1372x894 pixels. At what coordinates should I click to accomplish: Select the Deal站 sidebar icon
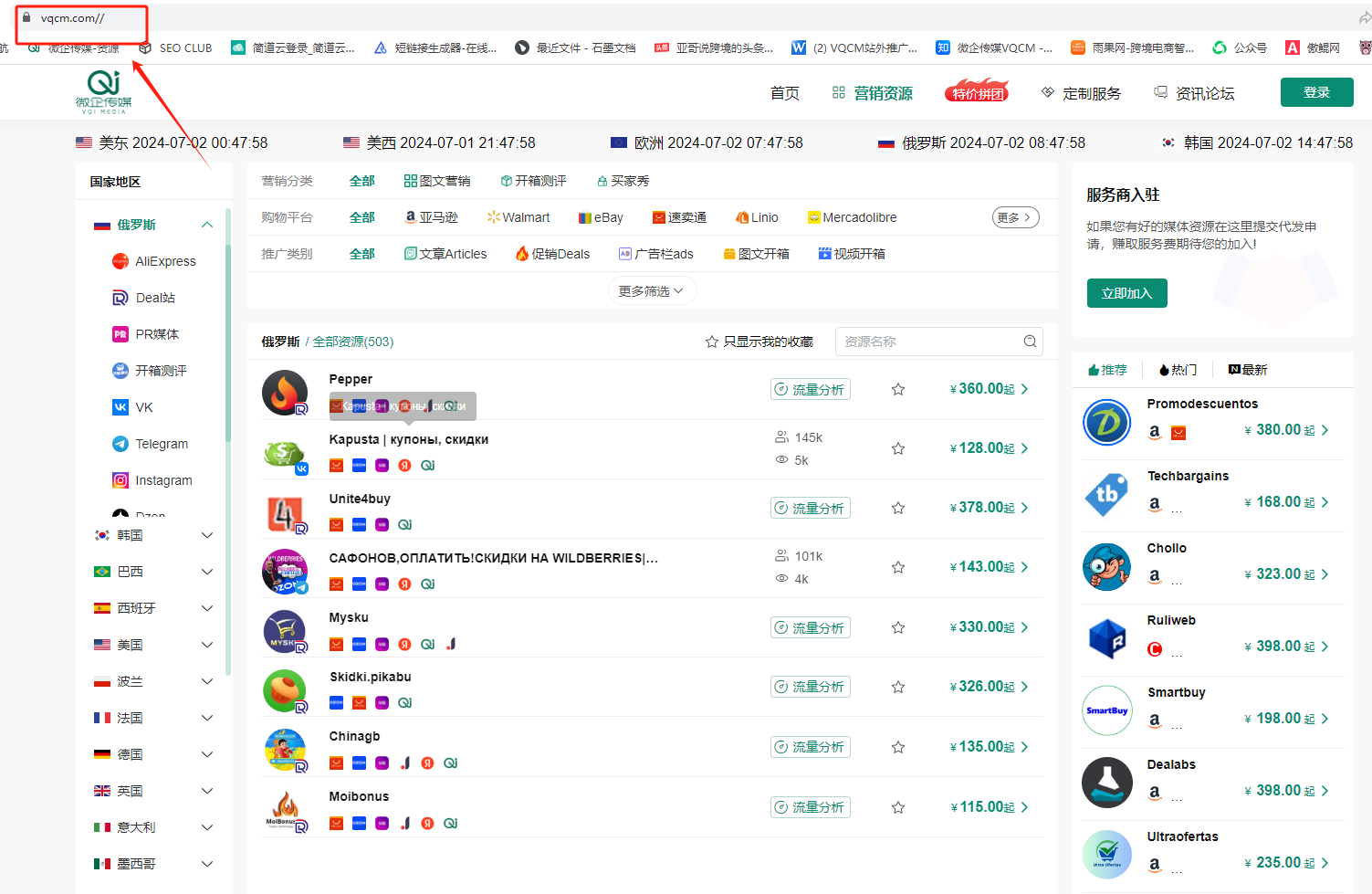tap(120, 298)
